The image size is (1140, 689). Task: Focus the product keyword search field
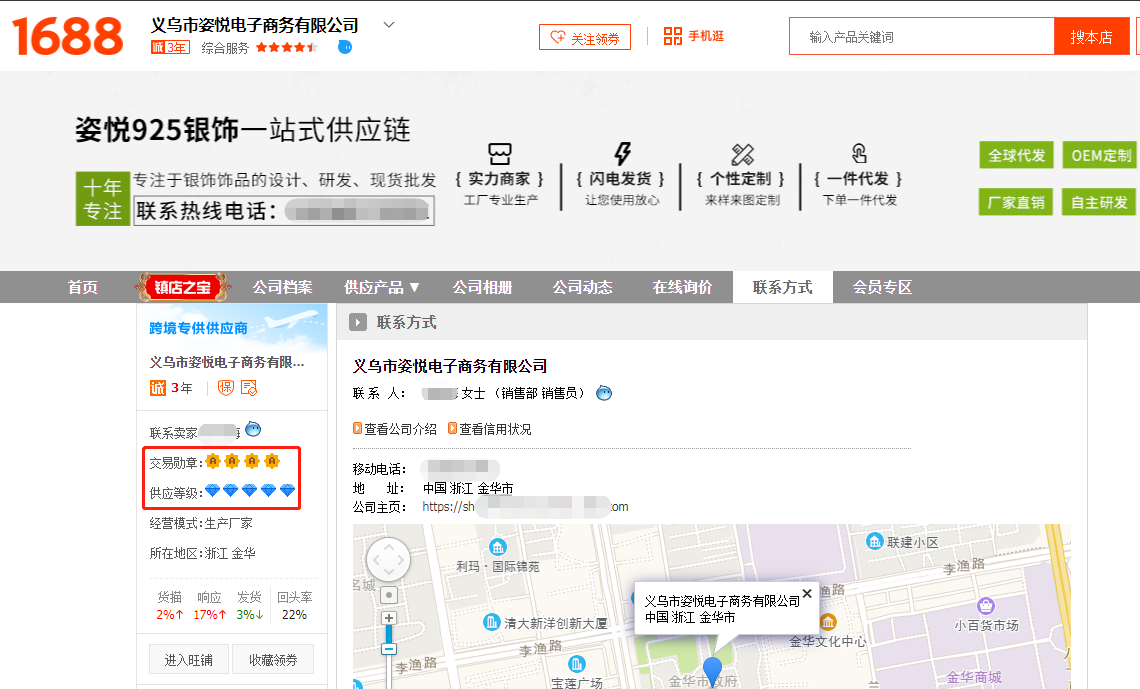pyautogui.click(x=921, y=36)
